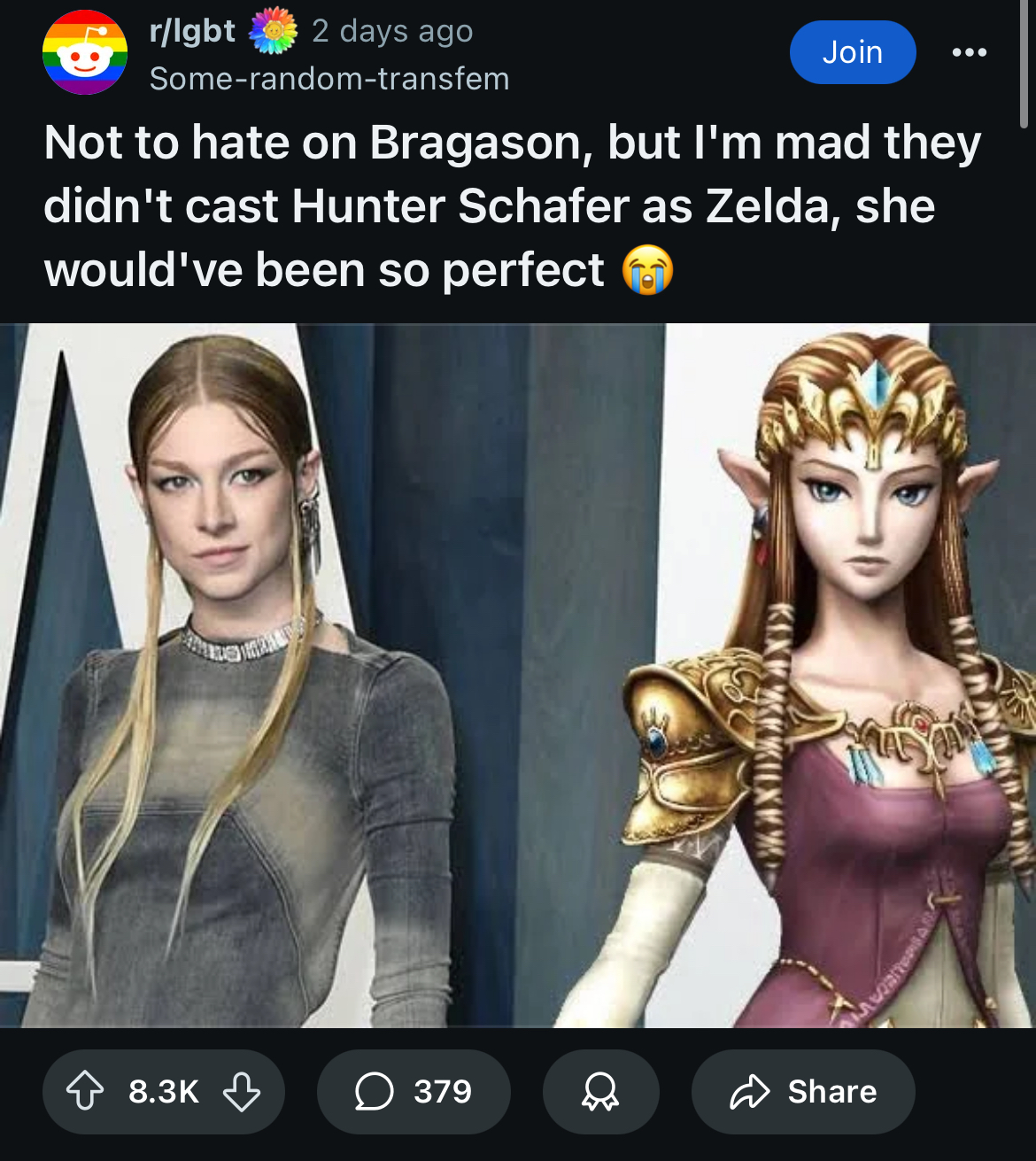Open the r/lgbt subreddit link
This screenshot has width=1036, height=1161.
point(192,31)
